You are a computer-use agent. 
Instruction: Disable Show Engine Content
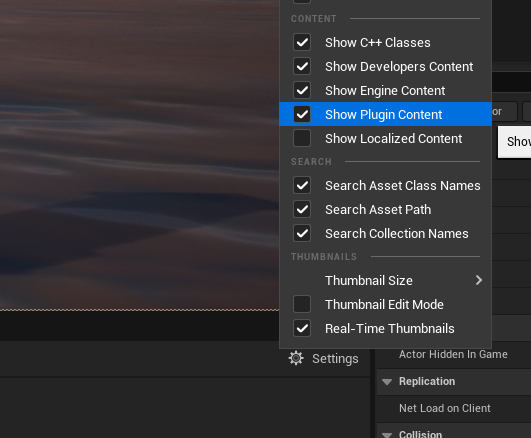pos(302,90)
